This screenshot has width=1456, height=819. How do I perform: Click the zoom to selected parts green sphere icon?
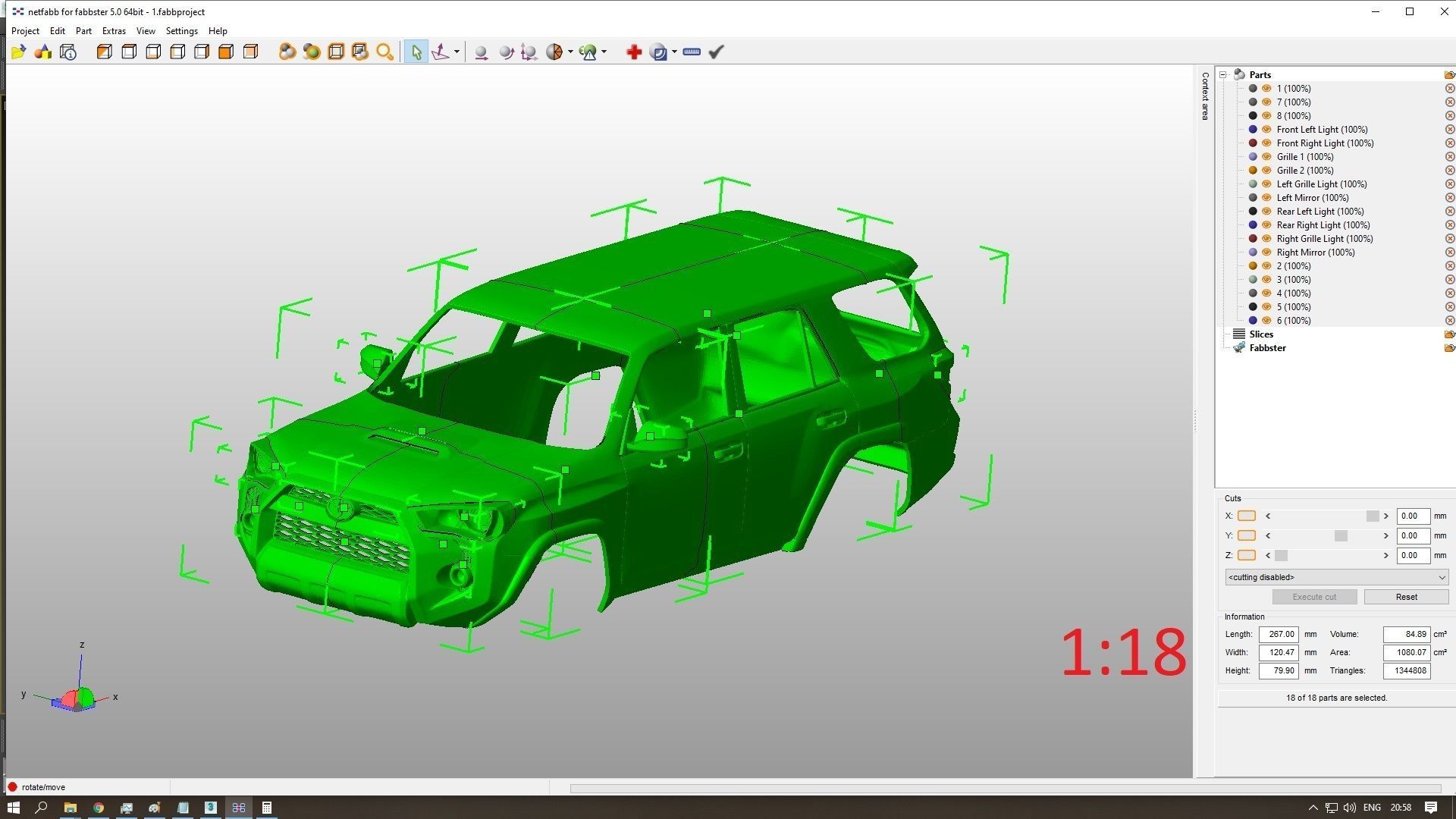[x=311, y=52]
